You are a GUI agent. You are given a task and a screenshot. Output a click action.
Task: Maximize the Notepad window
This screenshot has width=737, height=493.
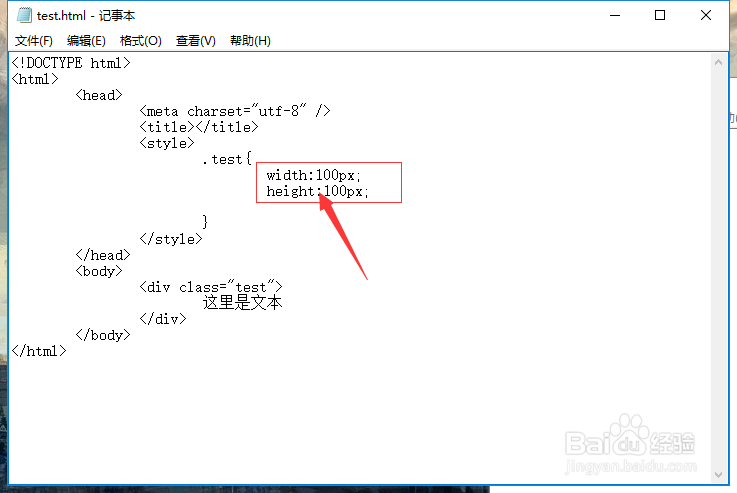660,16
